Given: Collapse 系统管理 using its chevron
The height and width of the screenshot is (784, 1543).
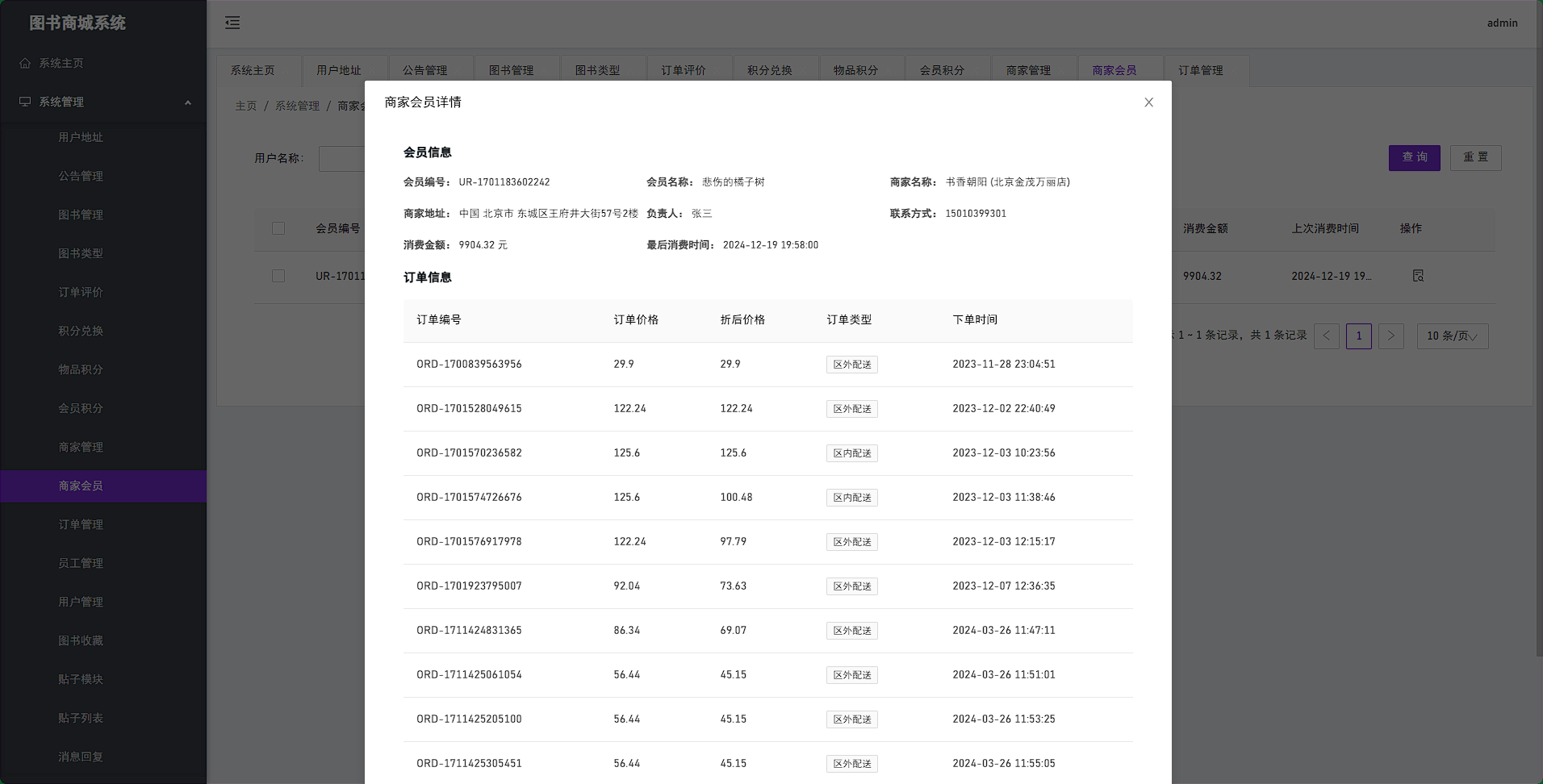Looking at the screenshot, I should pyautogui.click(x=188, y=102).
